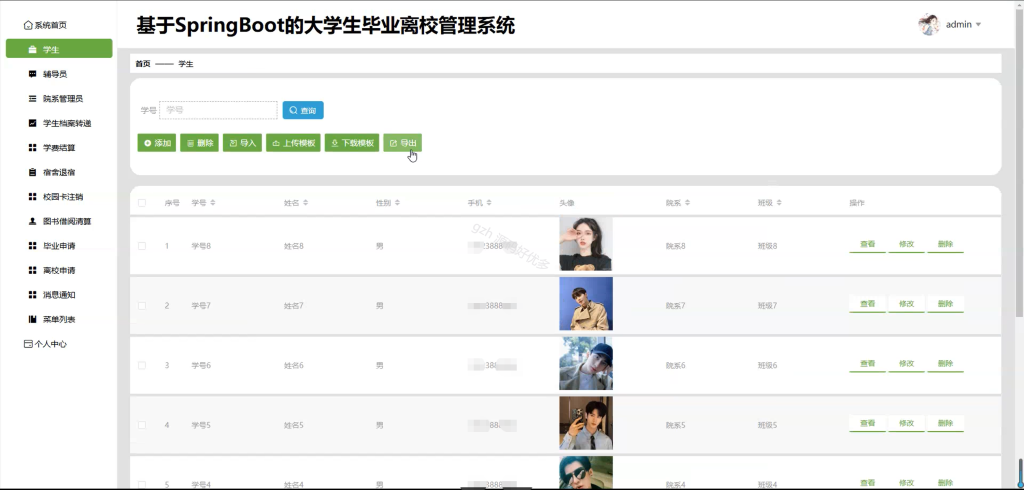The width and height of the screenshot is (1024, 490).
Task: Click the 上传模板 button
Action: click(x=293, y=143)
